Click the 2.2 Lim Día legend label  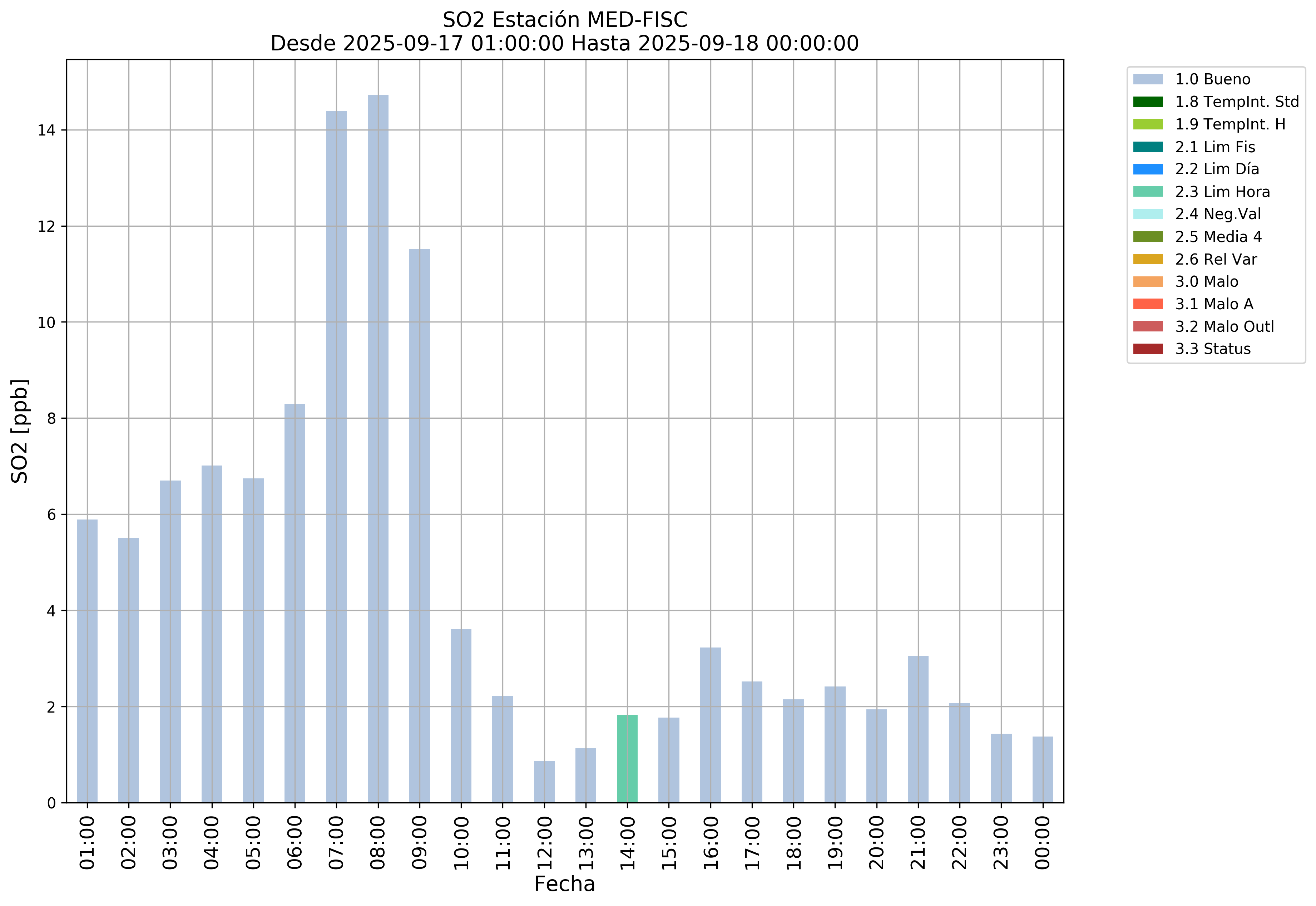coord(1217,169)
